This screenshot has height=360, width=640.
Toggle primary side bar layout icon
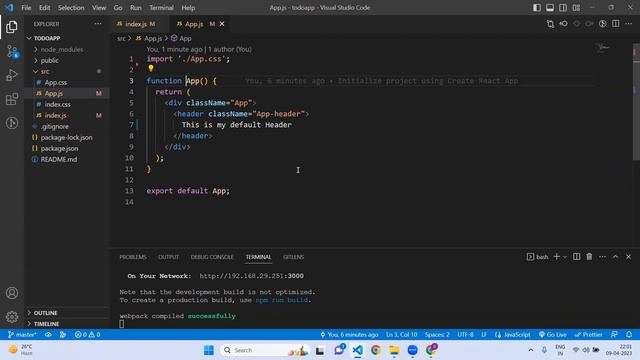[537, 8]
